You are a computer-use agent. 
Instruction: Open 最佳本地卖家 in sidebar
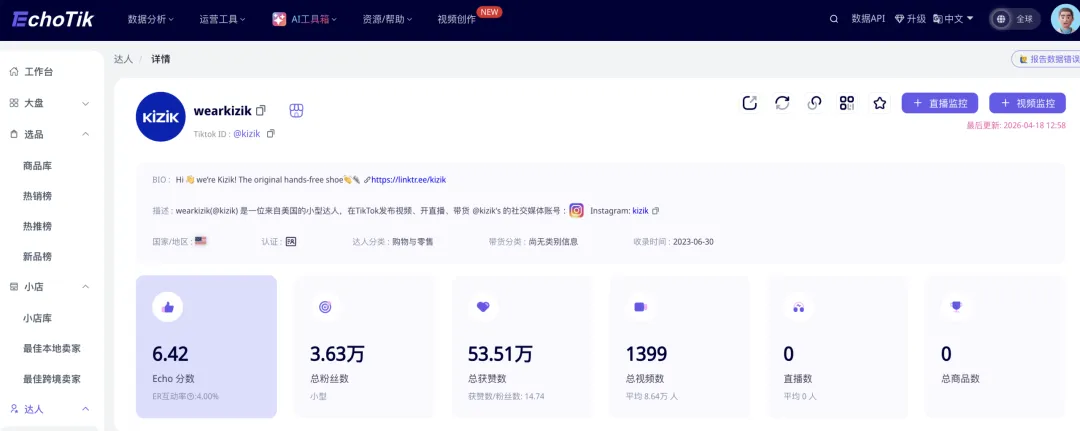(x=52, y=348)
